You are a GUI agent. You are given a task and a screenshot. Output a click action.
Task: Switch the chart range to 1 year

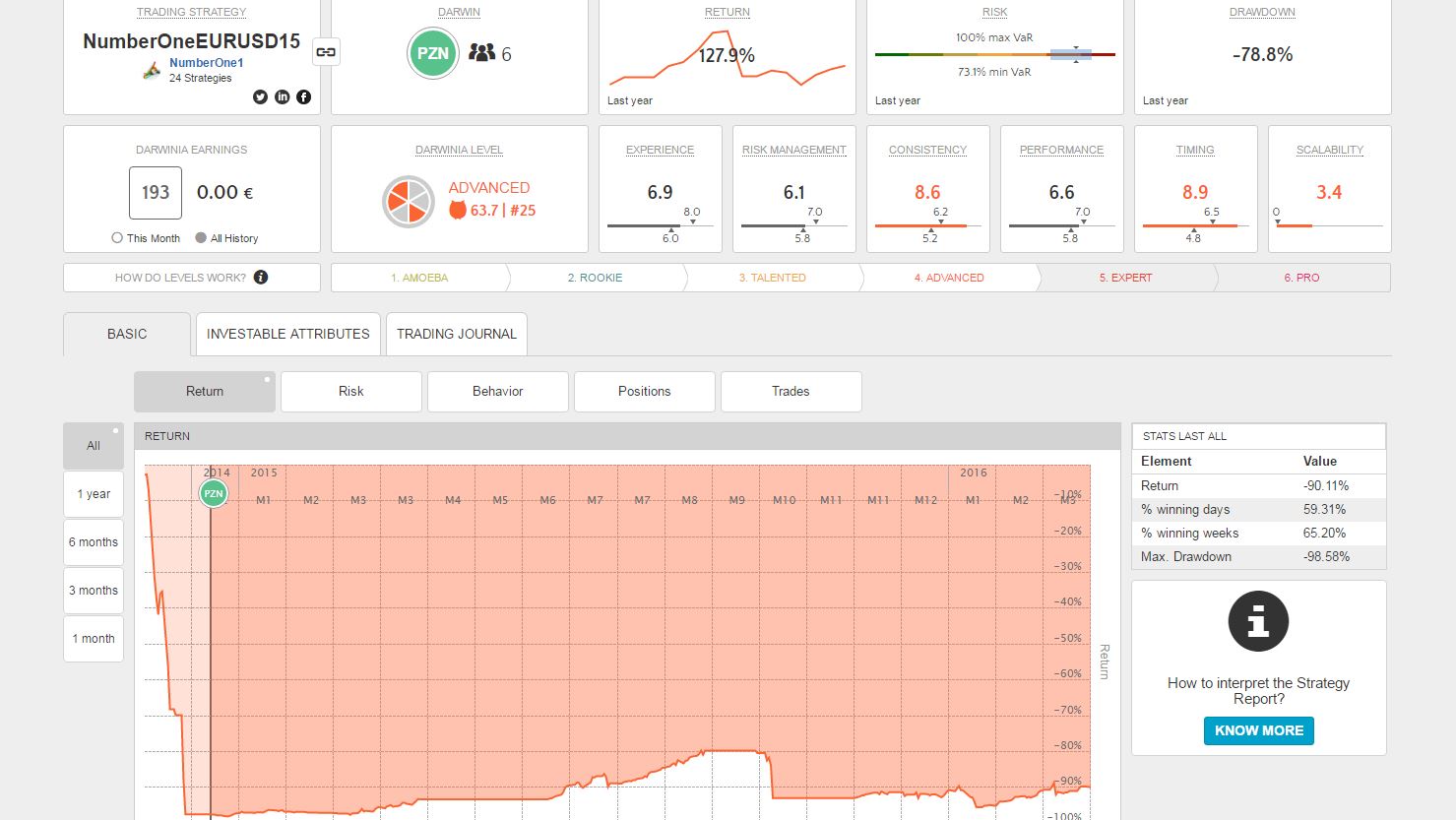pos(94,494)
